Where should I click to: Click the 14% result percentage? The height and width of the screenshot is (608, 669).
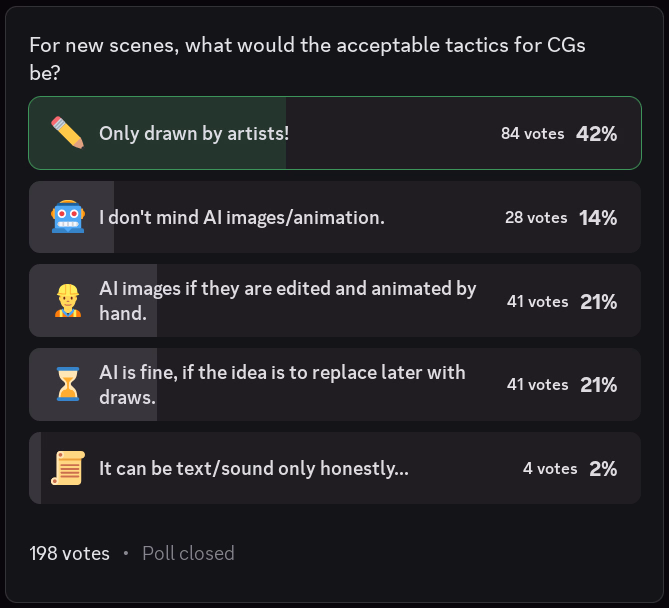pyautogui.click(x=597, y=217)
